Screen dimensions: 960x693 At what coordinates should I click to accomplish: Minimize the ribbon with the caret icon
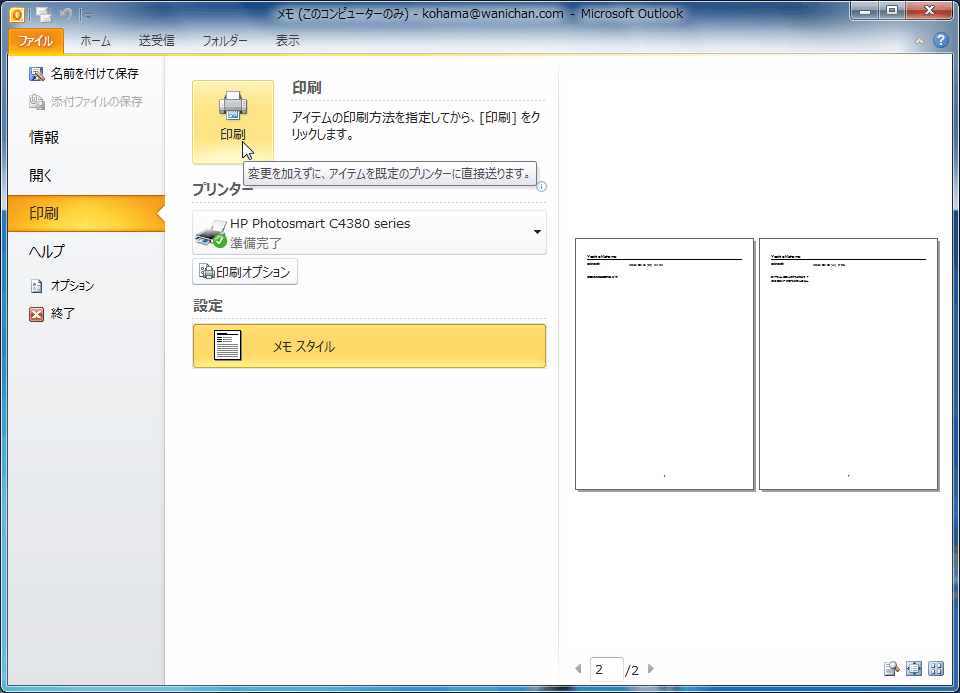(x=919, y=41)
